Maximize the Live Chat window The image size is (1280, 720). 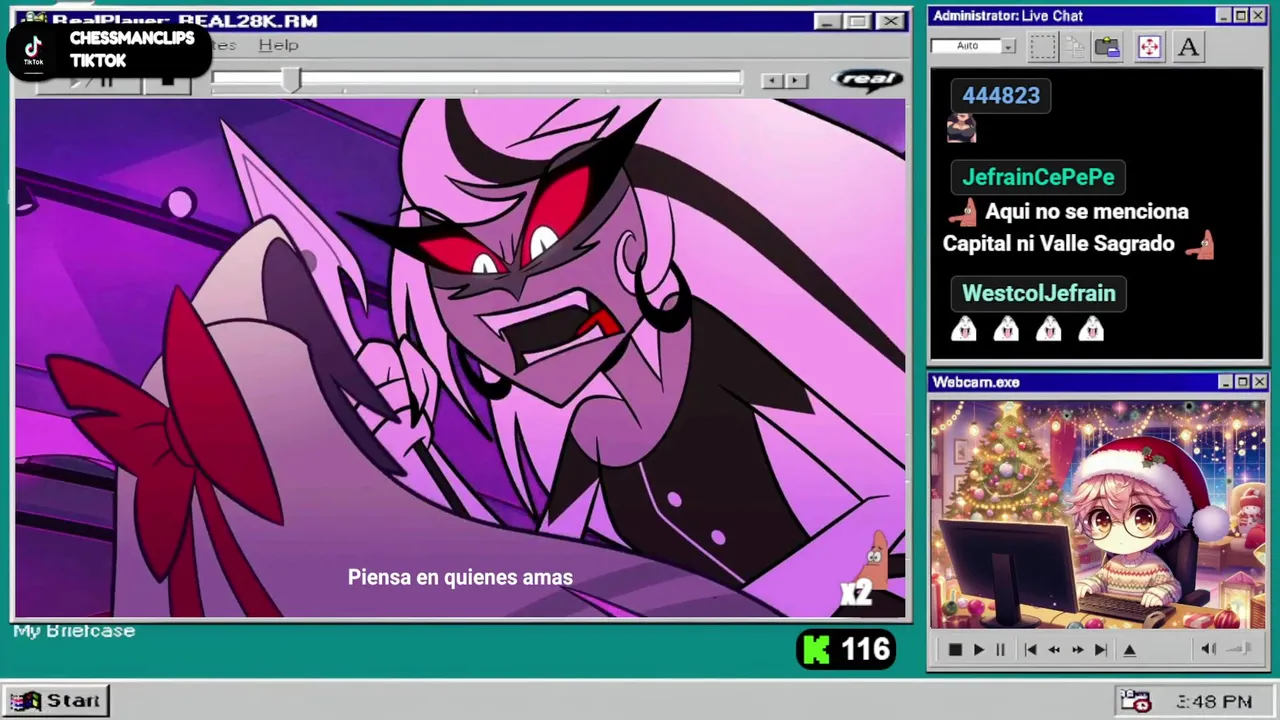pyautogui.click(x=1241, y=16)
